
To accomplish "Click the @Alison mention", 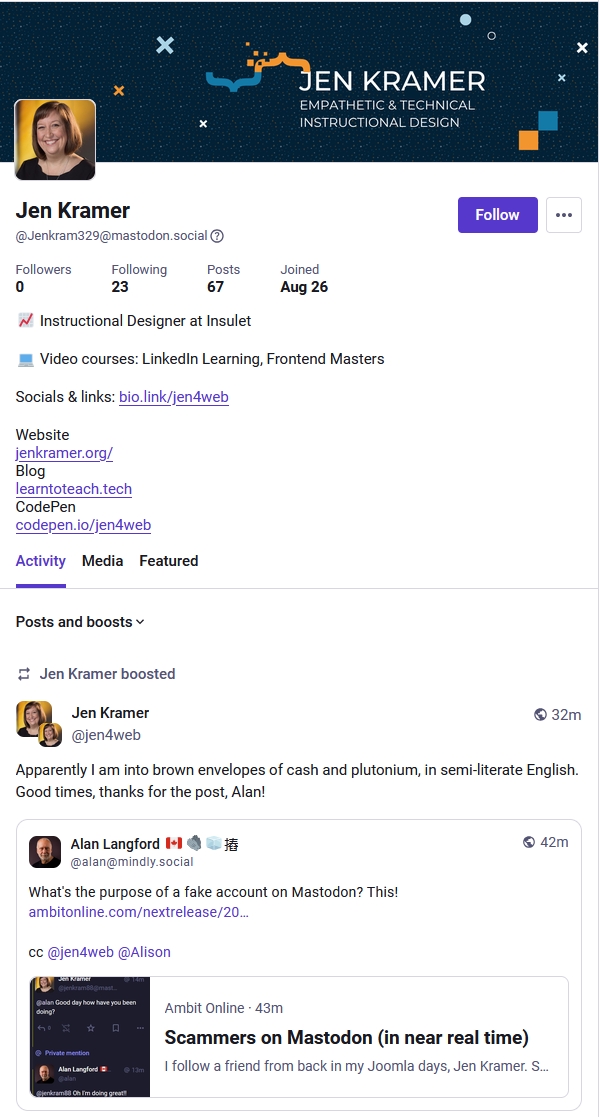I will 144,952.
